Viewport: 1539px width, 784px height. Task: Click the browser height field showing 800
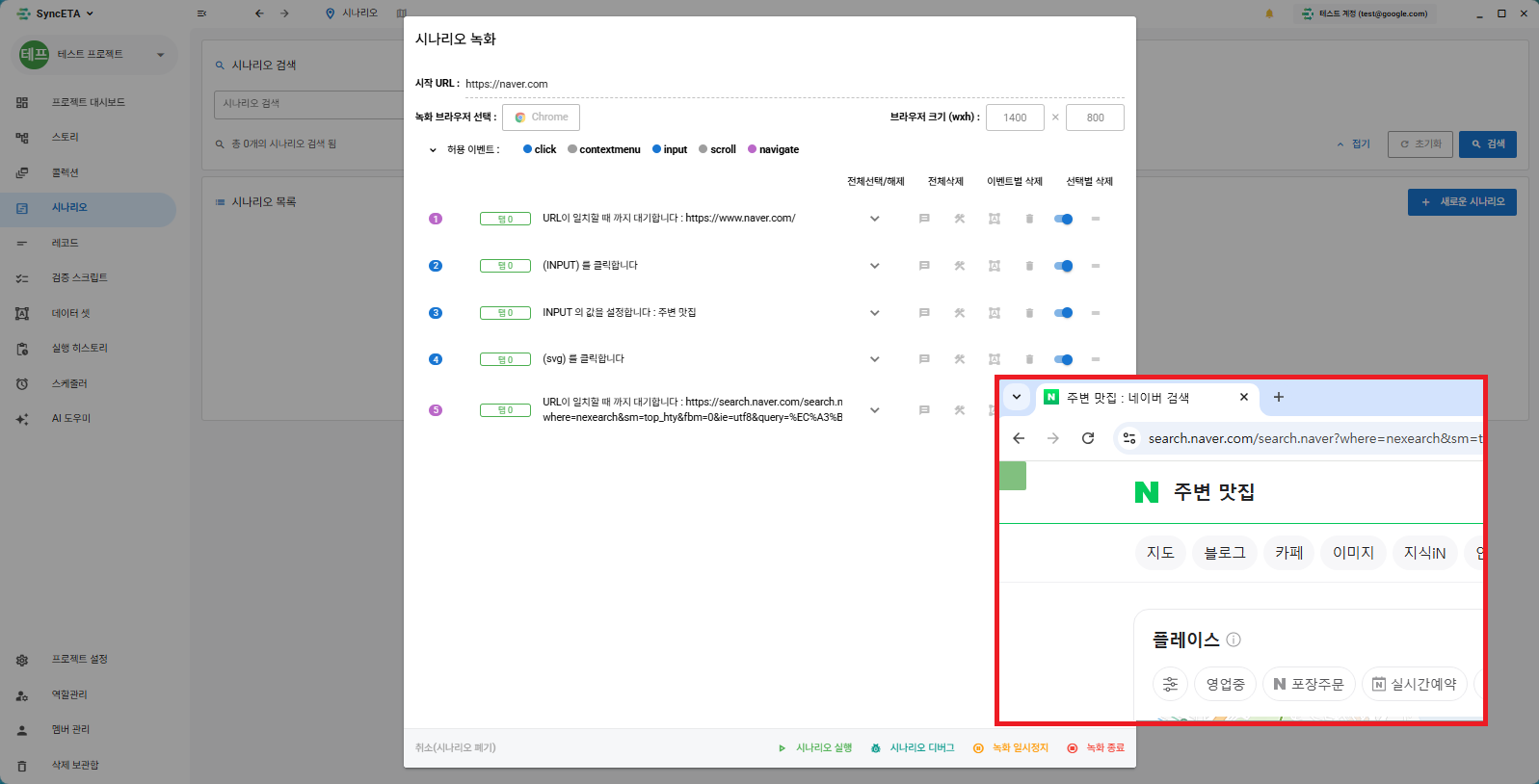(1096, 118)
